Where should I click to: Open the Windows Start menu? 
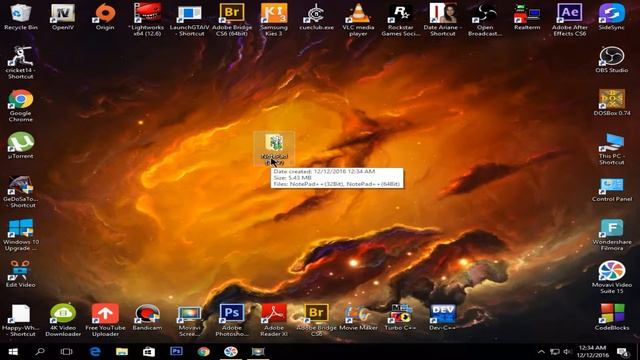(x=13, y=351)
